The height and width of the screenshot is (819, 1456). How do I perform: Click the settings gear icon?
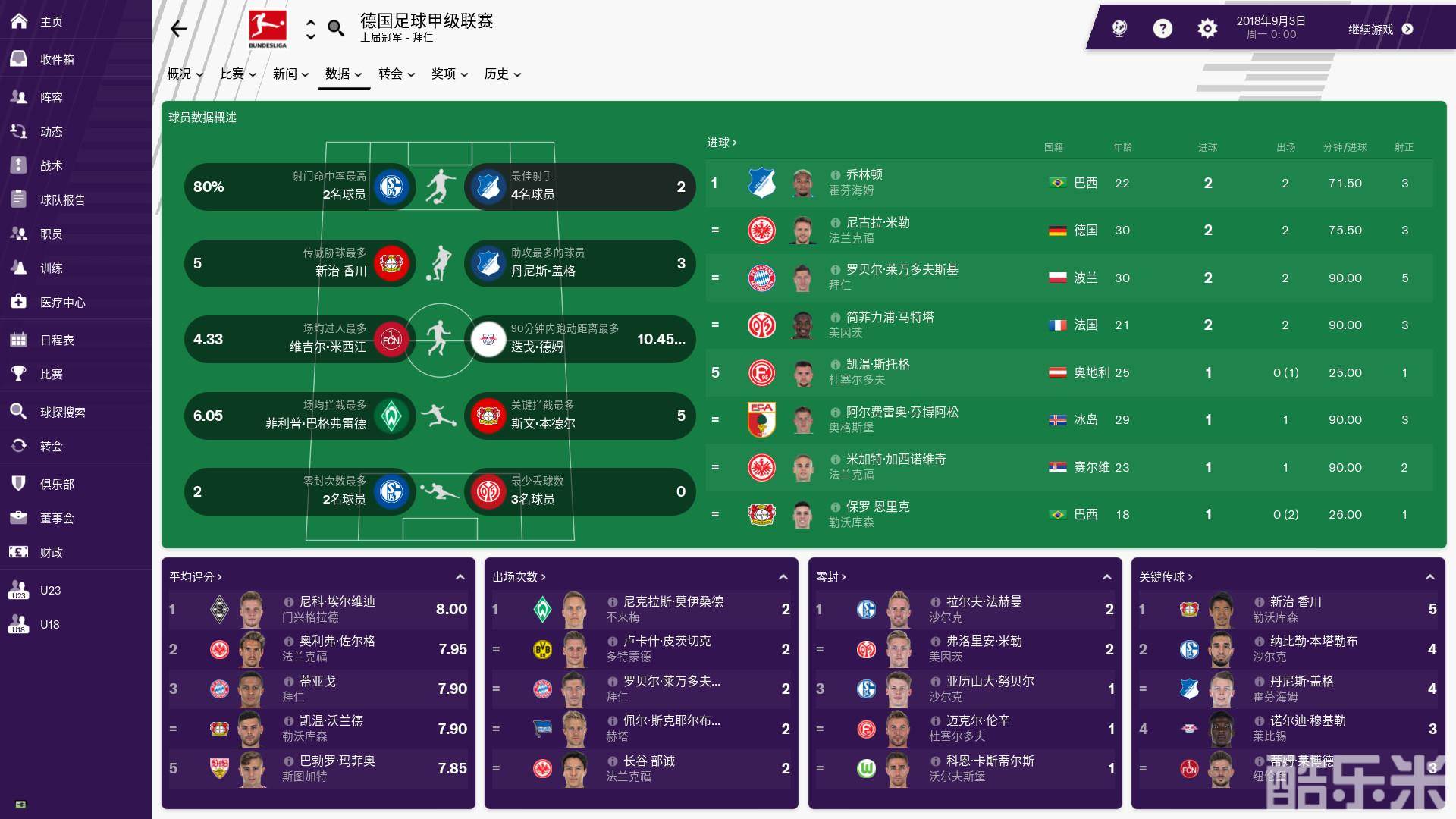(1207, 29)
